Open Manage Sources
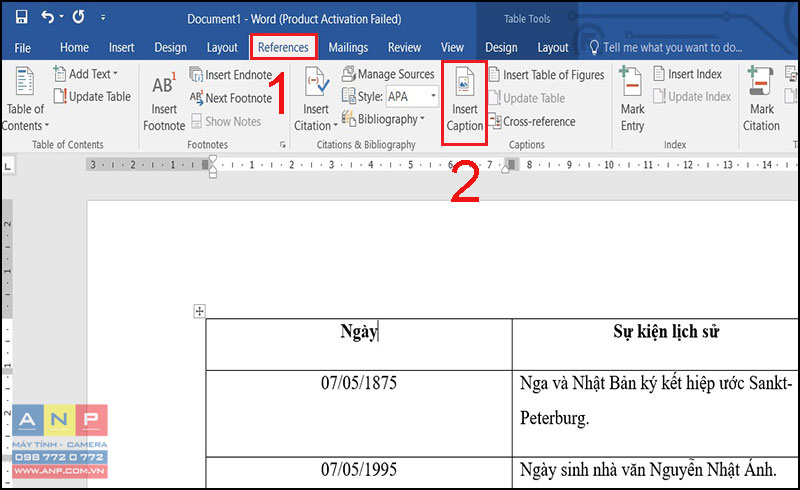The image size is (800, 490). (x=388, y=74)
